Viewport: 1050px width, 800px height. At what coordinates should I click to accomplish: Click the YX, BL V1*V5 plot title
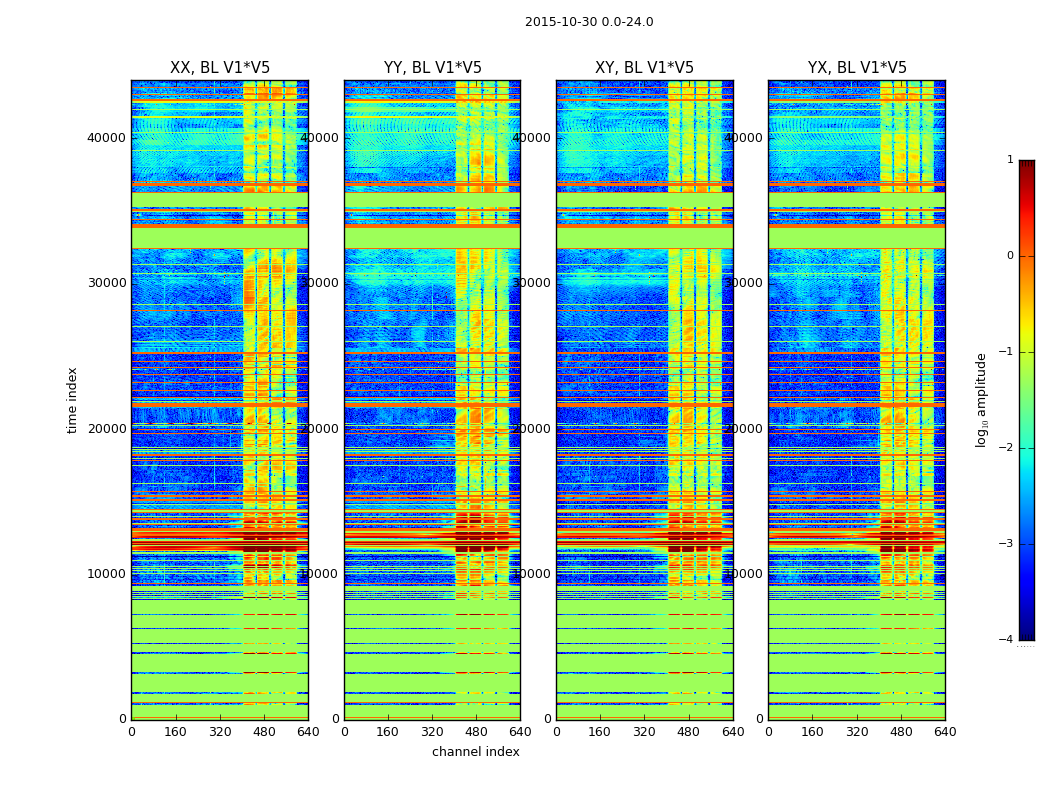point(857,68)
